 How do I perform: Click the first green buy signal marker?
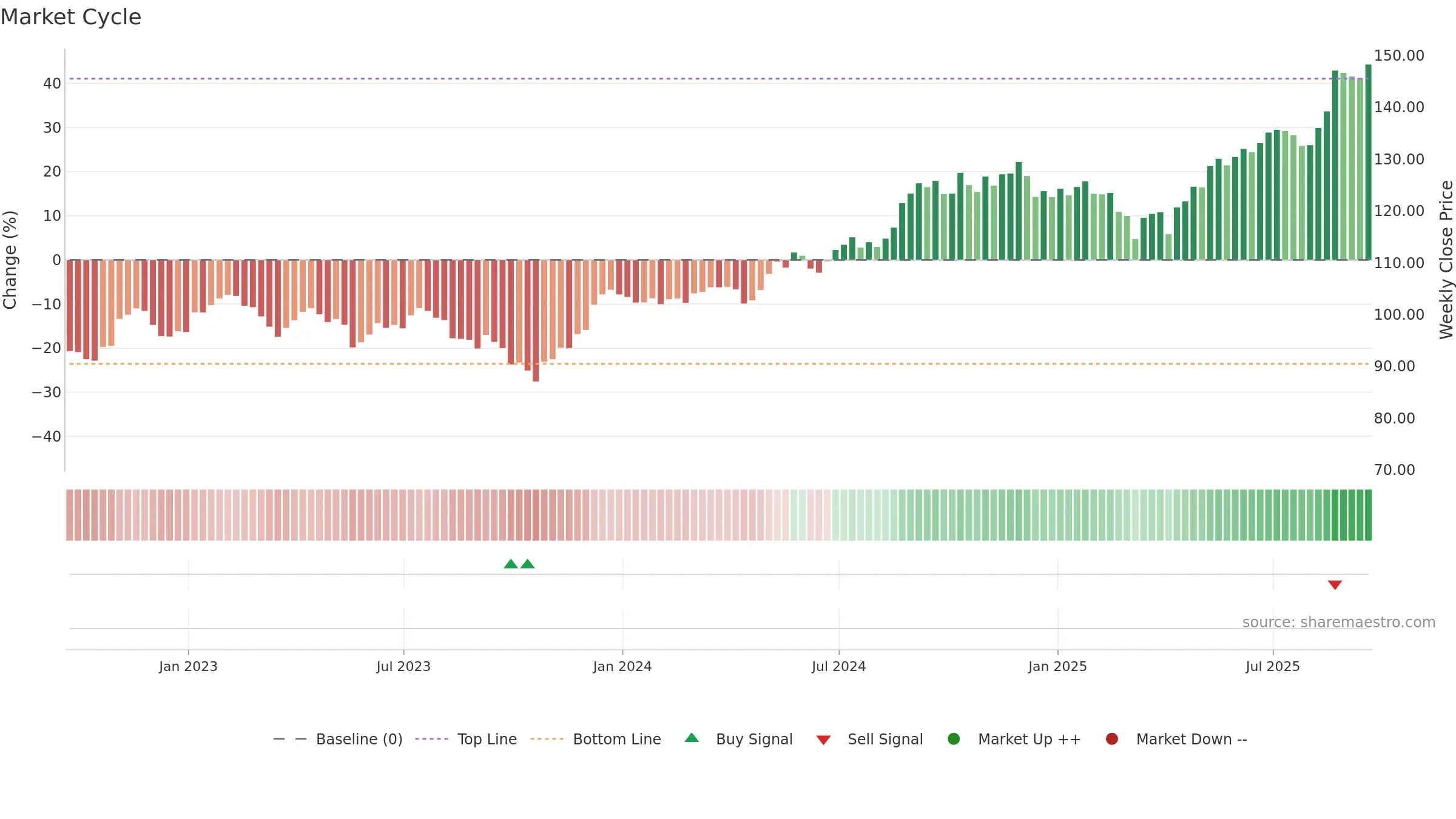pyautogui.click(x=511, y=564)
